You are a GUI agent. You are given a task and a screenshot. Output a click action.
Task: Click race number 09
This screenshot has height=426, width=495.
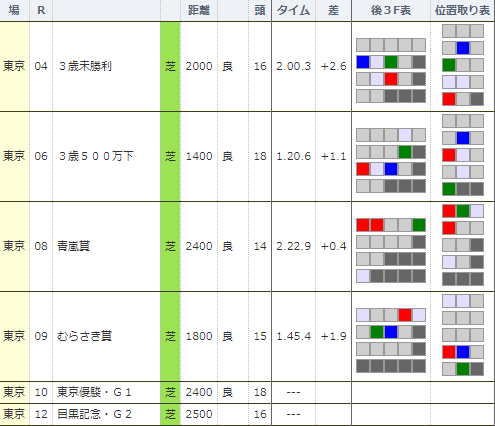pyautogui.click(x=41, y=336)
